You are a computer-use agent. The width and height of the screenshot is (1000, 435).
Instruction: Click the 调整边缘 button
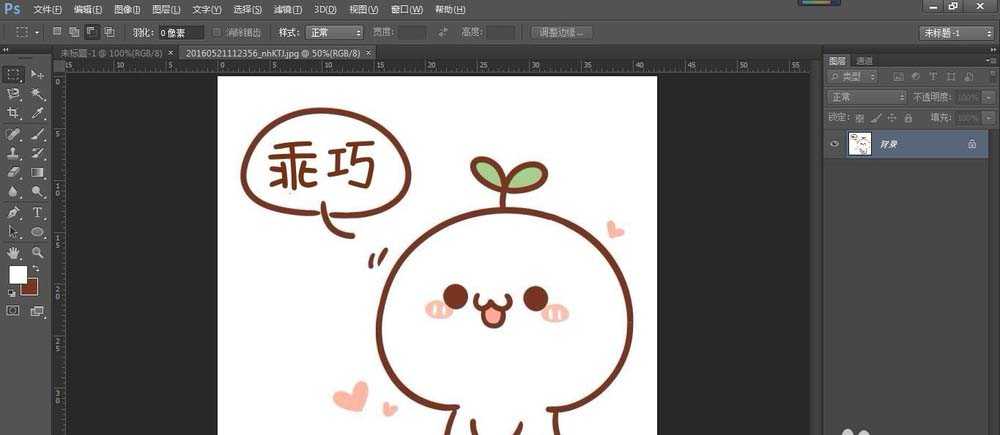(x=562, y=33)
